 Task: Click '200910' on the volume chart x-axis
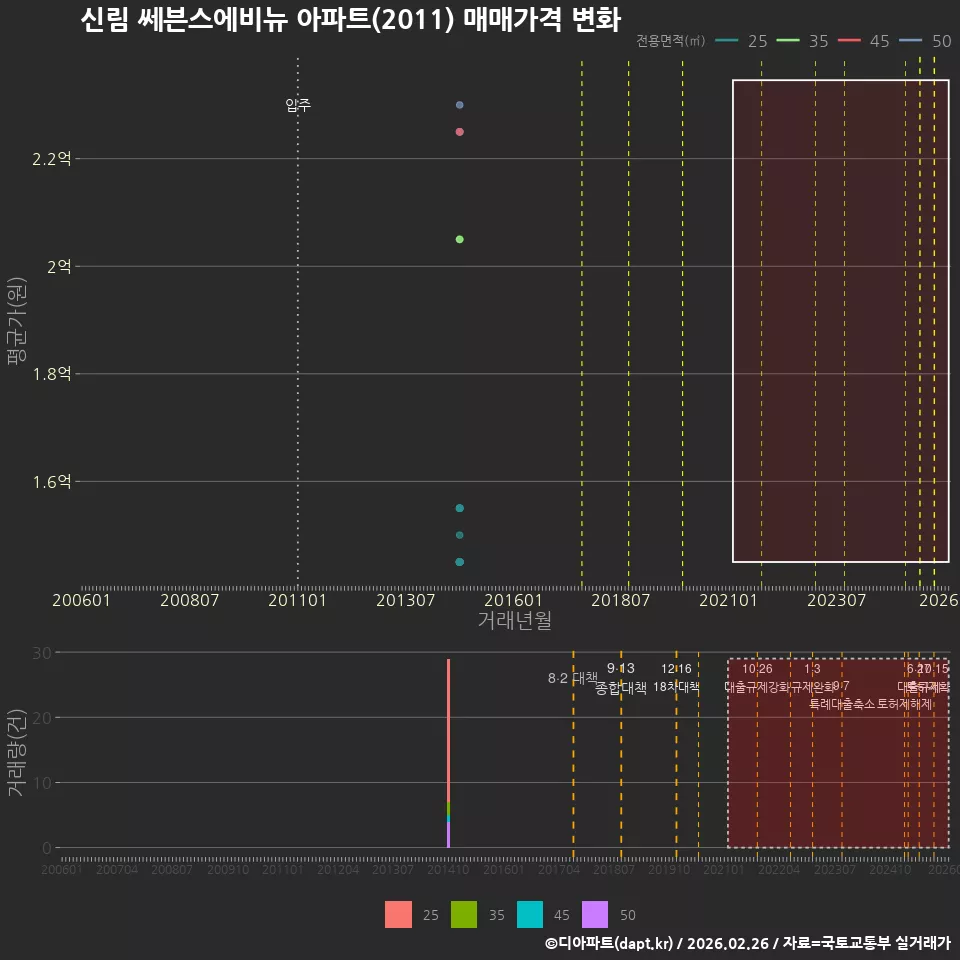pos(228,869)
